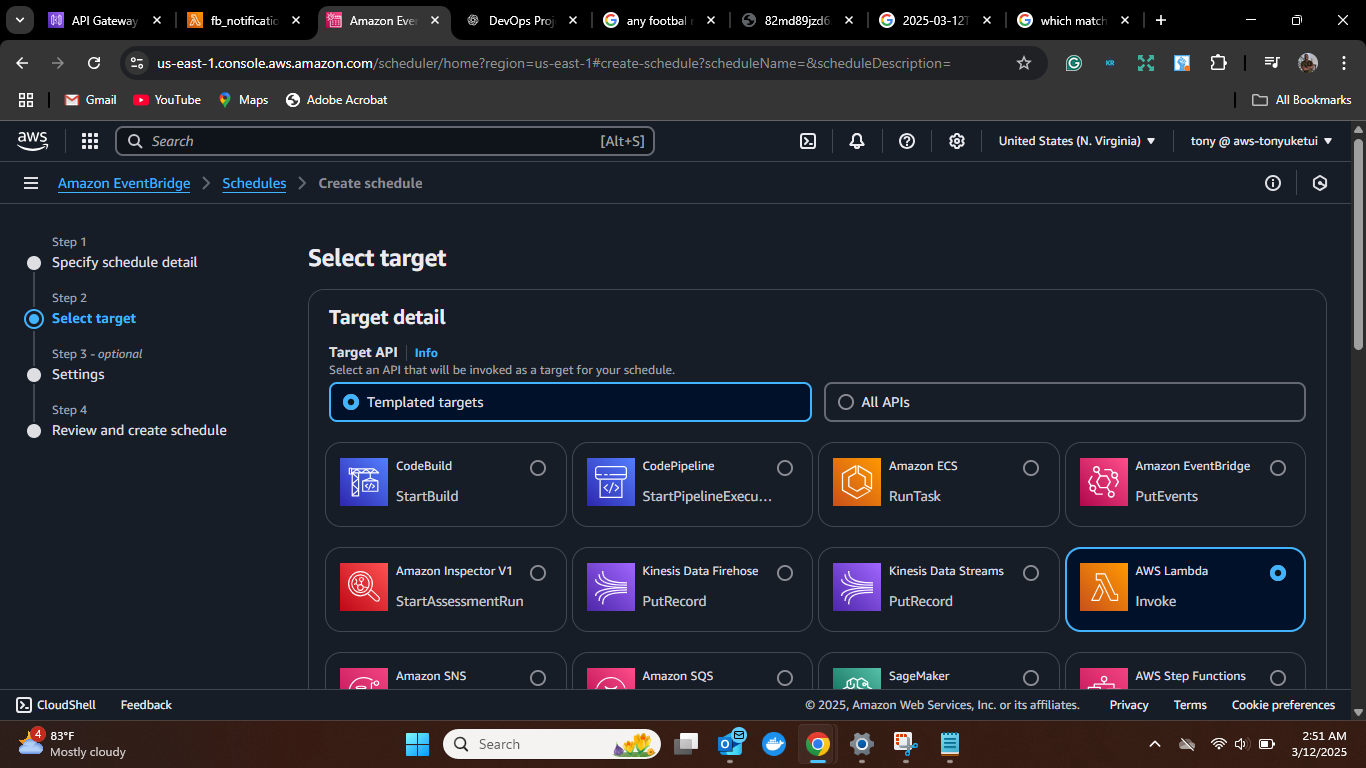Go to the Schedules breadcrumb link
Viewport: 1366px width, 768px height.
coord(254,183)
